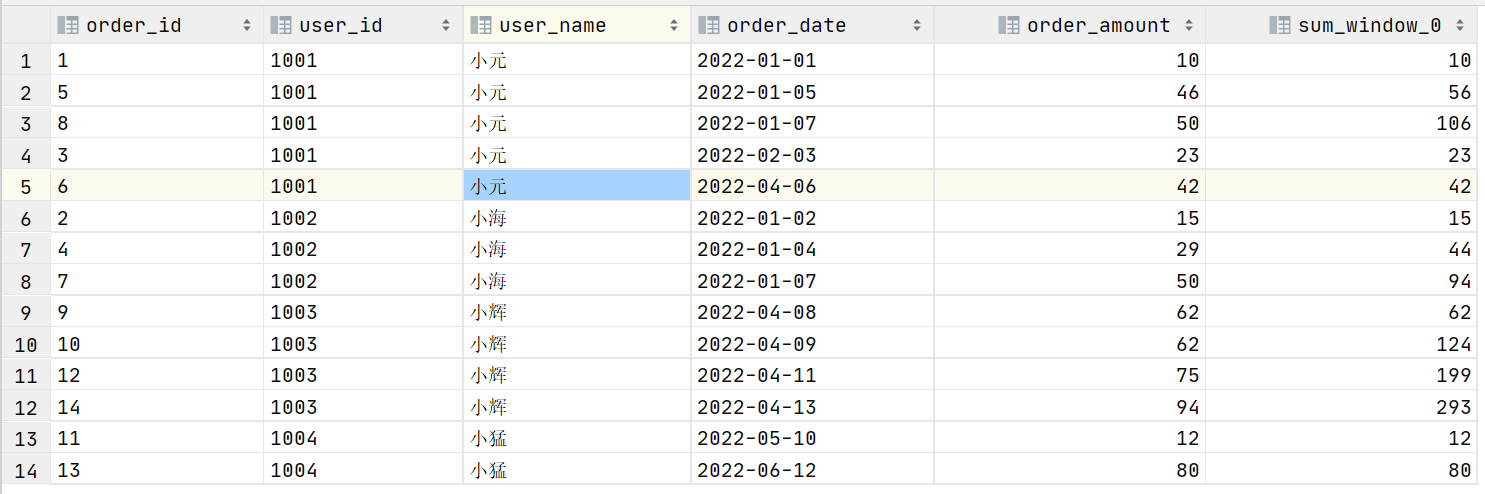Click the order_amount column table icon
Image resolution: width=1485 pixels, height=494 pixels.
(x=1009, y=26)
